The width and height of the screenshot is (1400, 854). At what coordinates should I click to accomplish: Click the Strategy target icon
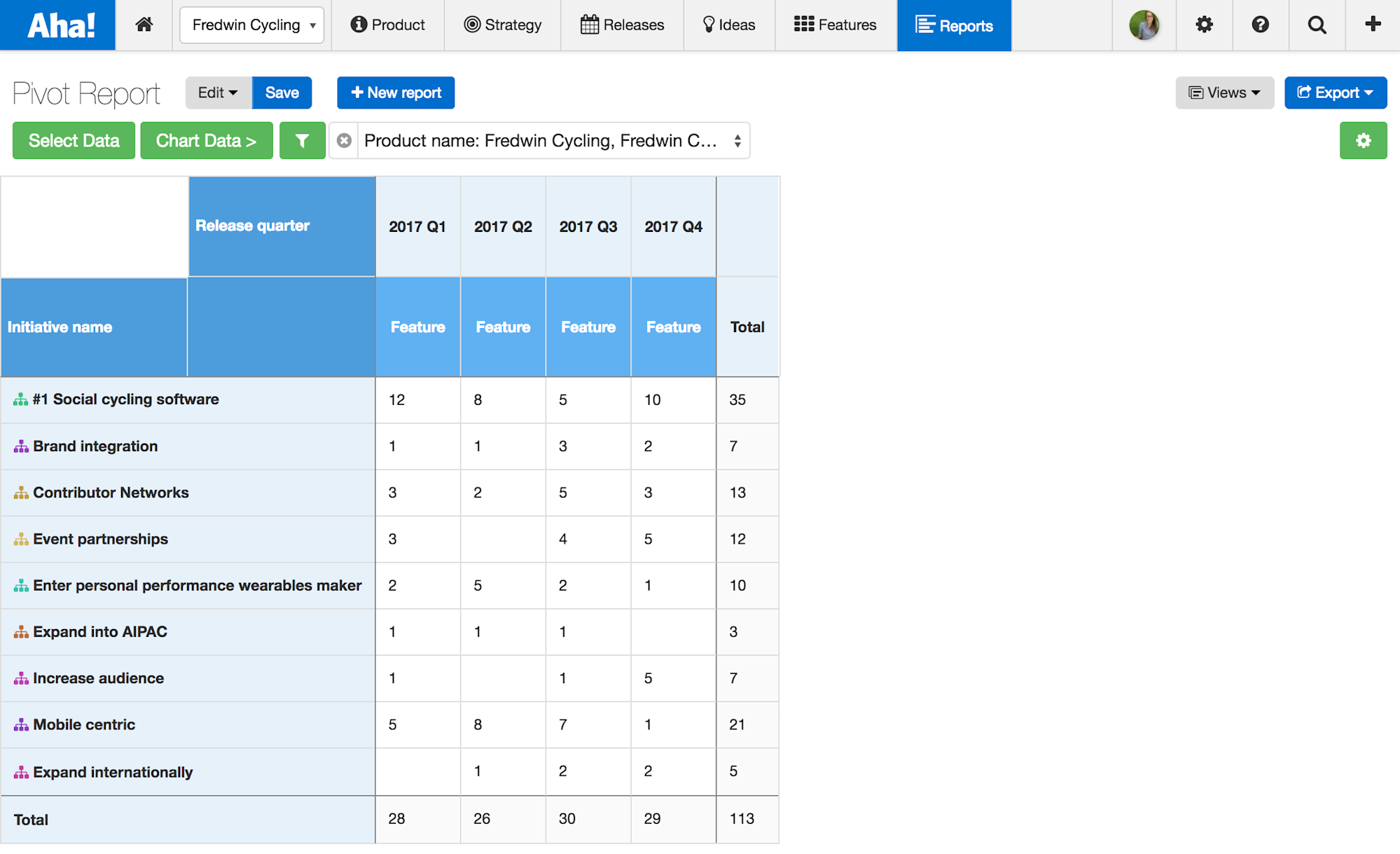(x=471, y=25)
